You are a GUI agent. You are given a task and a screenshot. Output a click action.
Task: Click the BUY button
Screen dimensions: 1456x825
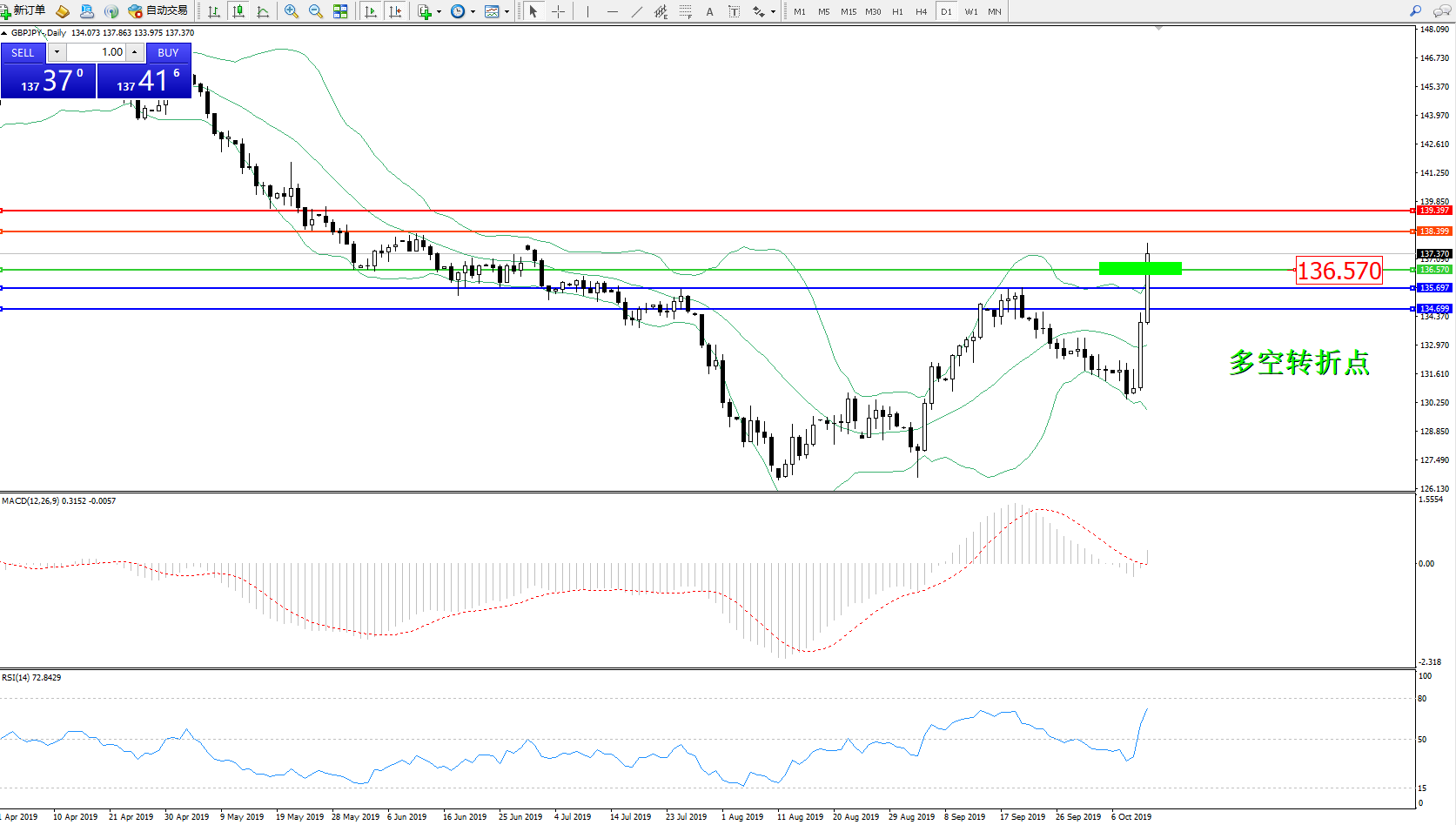tap(168, 52)
